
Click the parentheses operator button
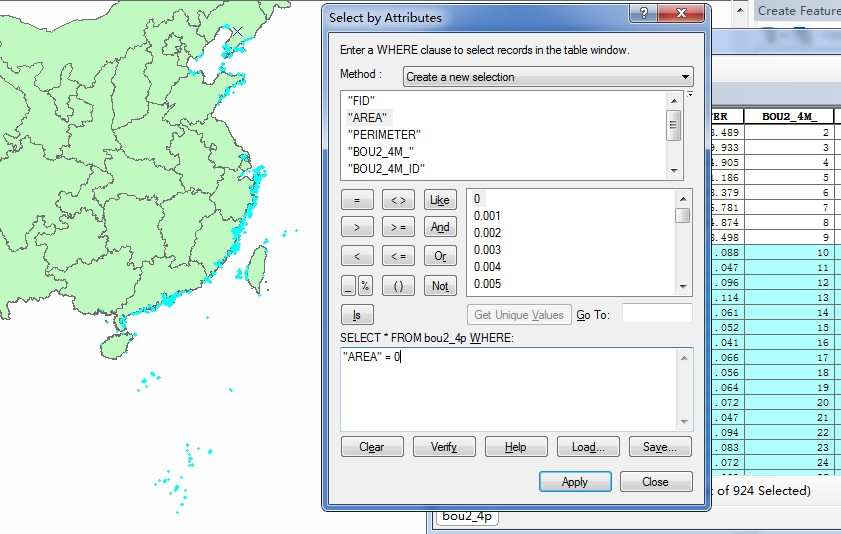(398, 286)
